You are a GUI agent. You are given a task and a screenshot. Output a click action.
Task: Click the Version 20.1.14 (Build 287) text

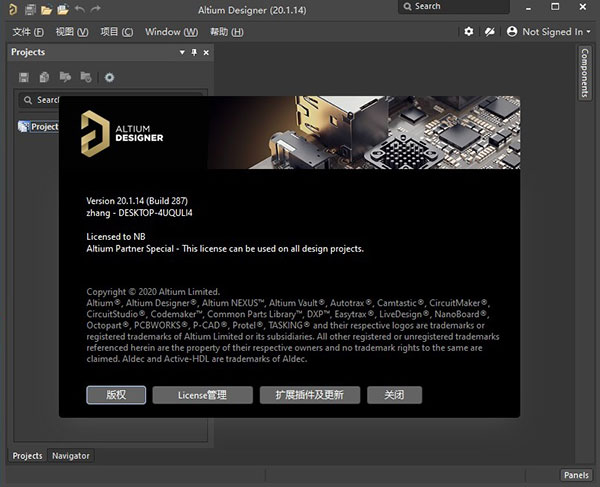137,201
